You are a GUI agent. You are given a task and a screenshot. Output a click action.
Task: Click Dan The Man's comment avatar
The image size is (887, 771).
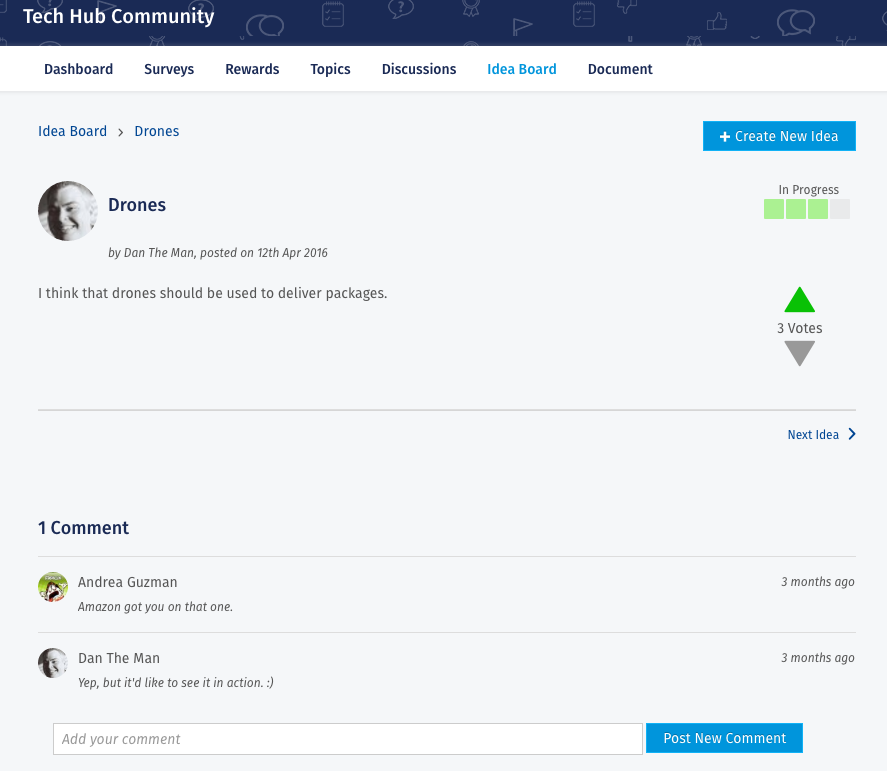(53, 663)
